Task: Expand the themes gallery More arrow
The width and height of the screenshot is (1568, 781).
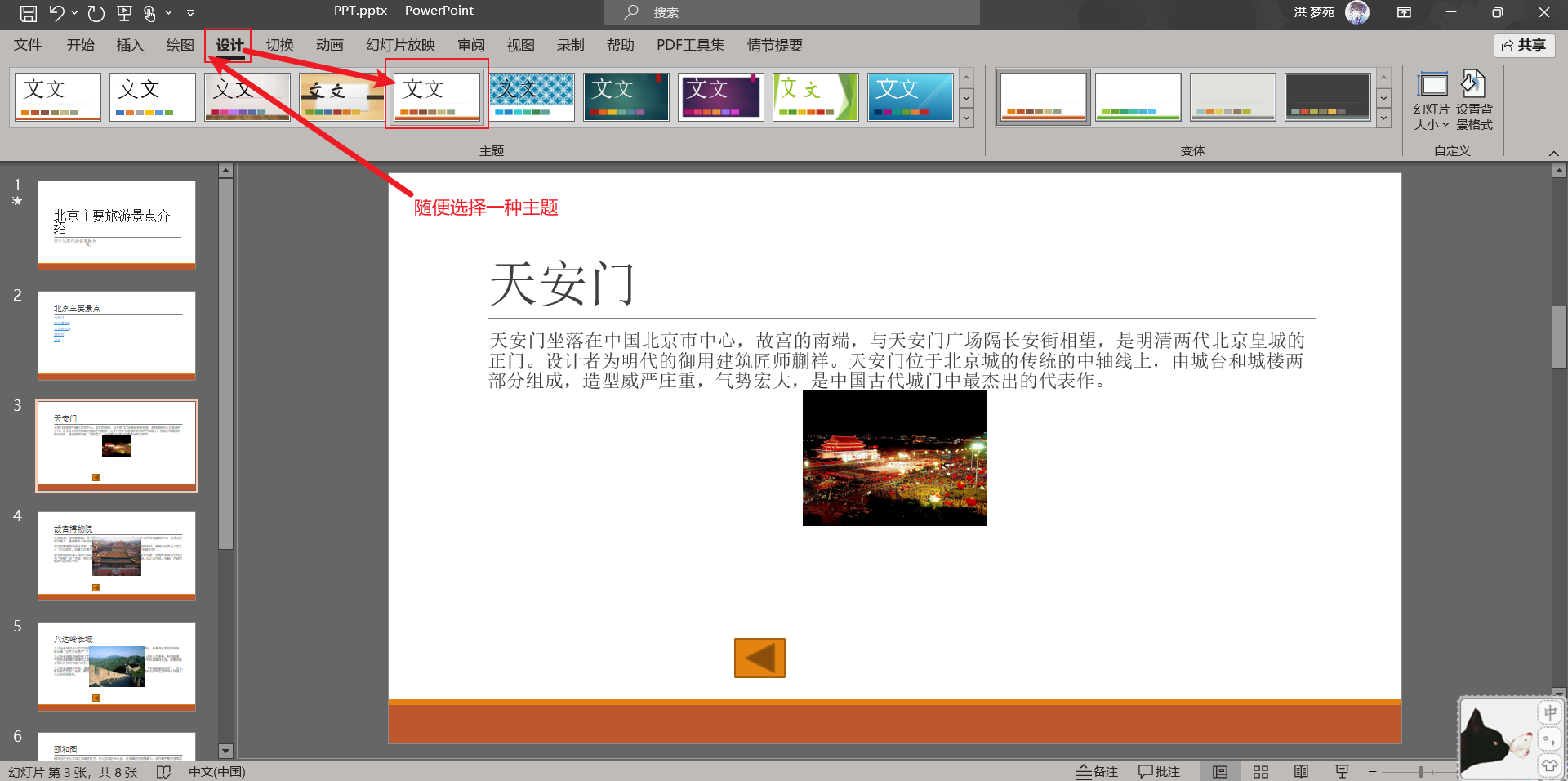Action: 966,118
